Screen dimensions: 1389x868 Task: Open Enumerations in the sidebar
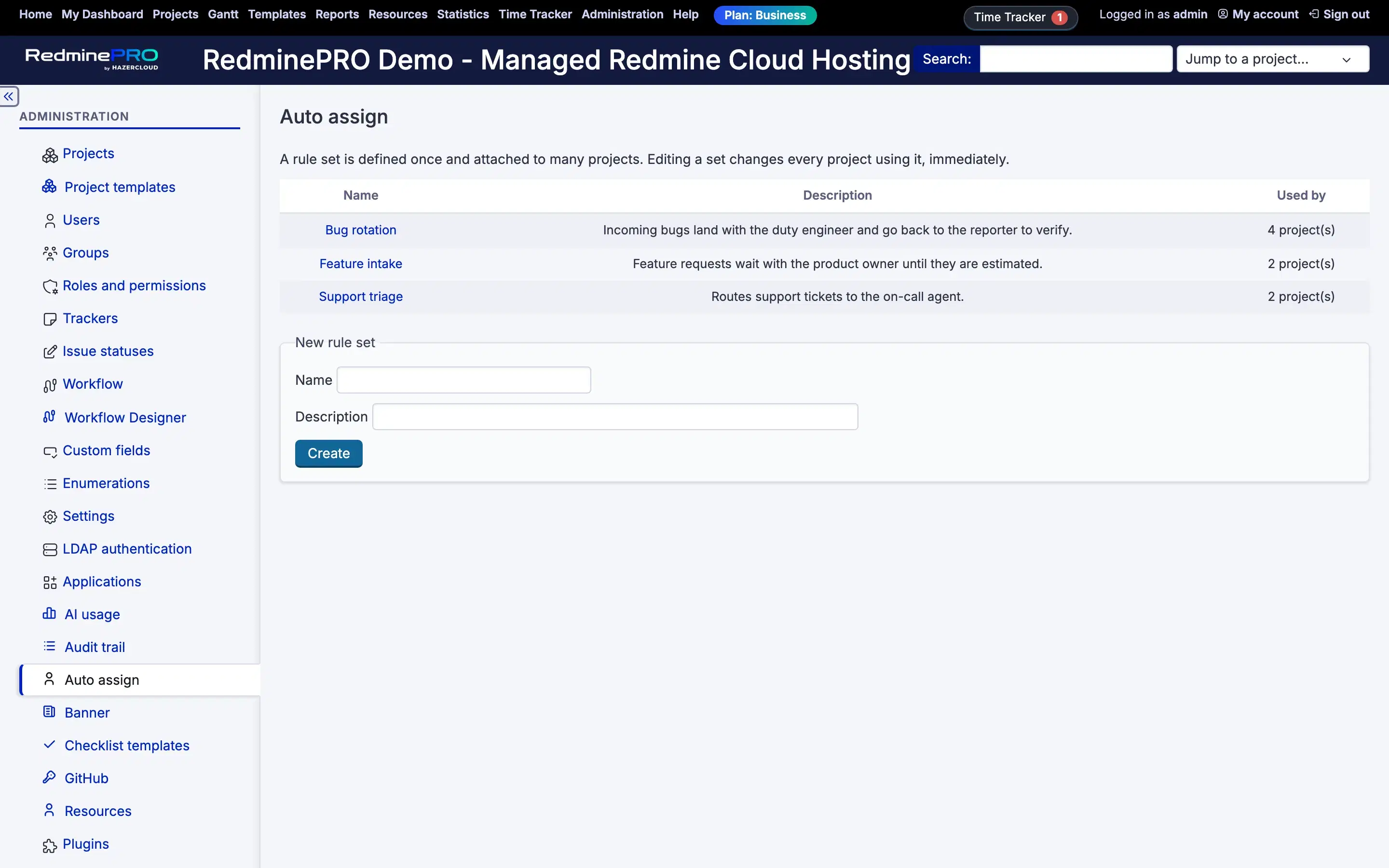tap(106, 483)
